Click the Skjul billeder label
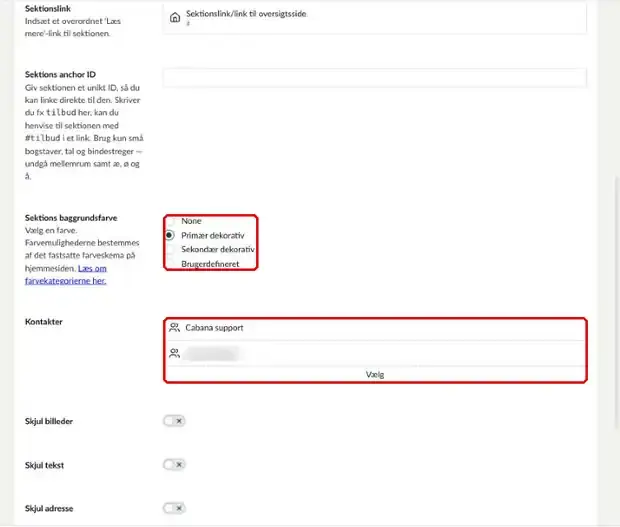This screenshot has width=620, height=527. pos(49,421)
